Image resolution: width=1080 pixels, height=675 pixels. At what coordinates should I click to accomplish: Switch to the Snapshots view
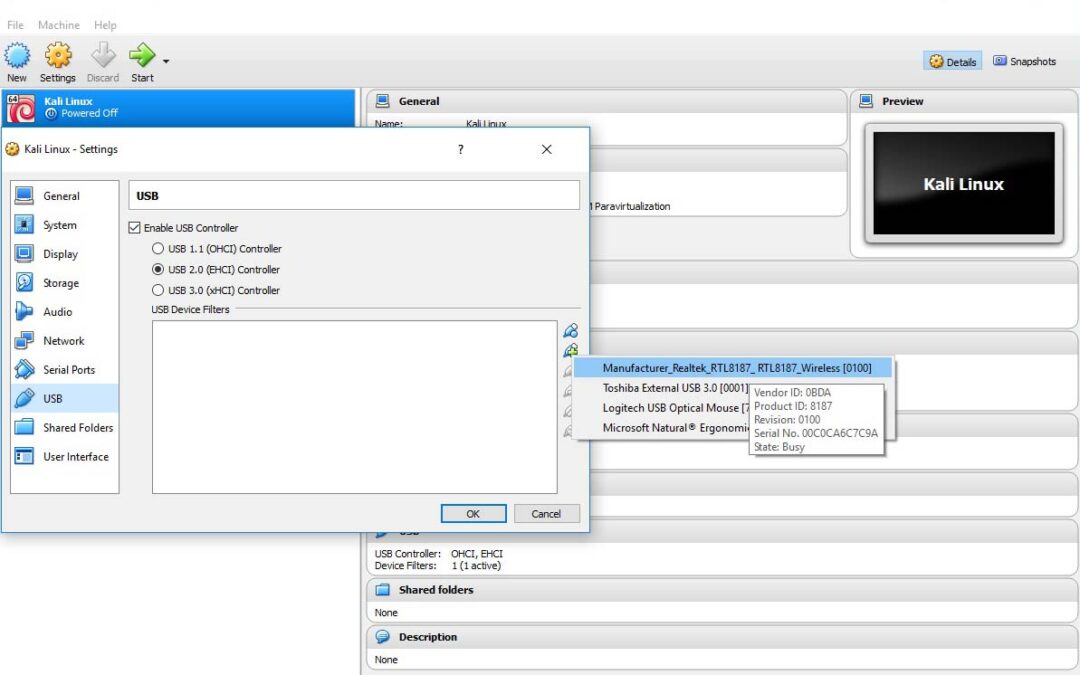(x=1024, y=61)
